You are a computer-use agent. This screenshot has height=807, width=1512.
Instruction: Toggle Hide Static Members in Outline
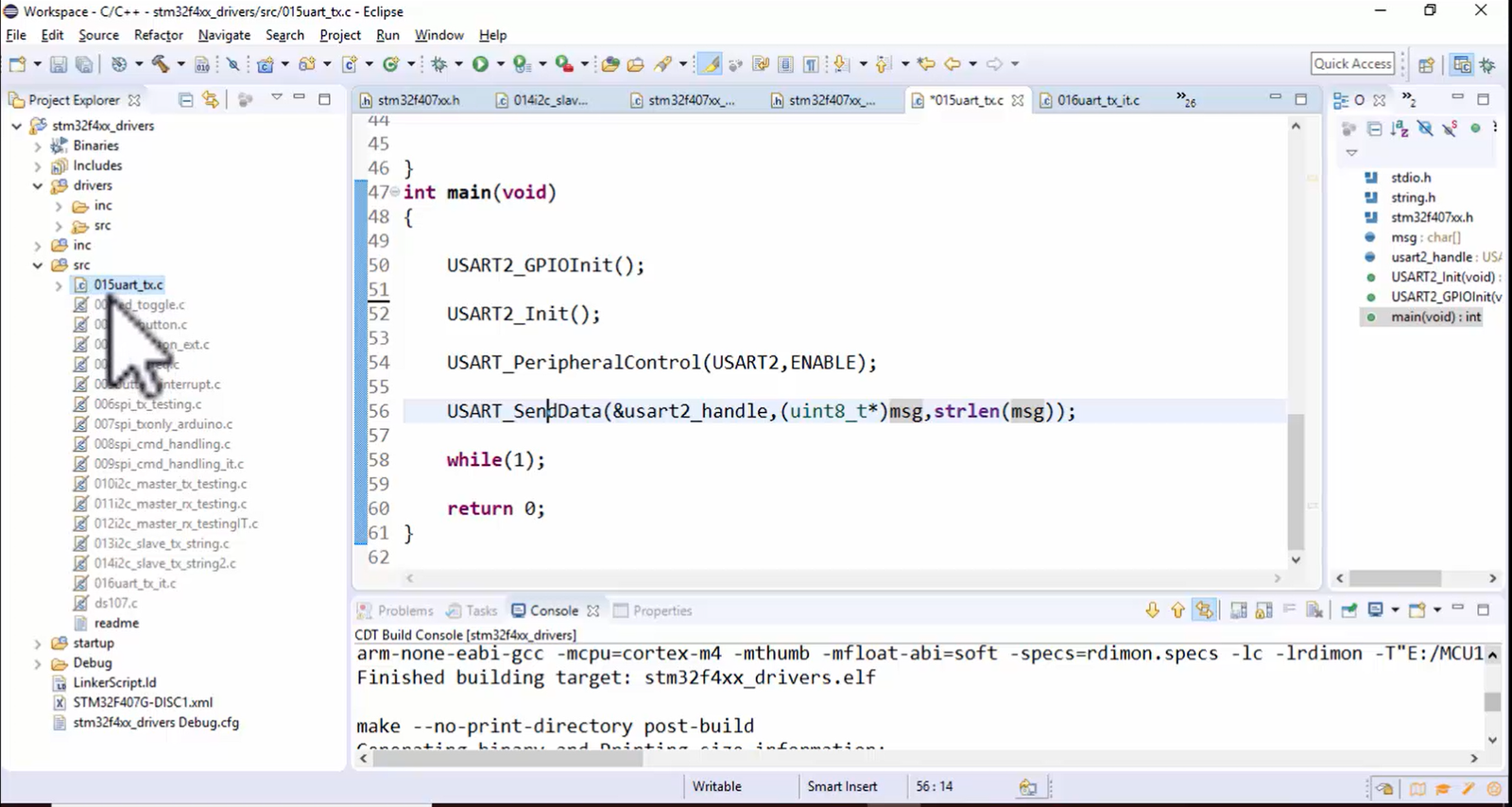1451,129
